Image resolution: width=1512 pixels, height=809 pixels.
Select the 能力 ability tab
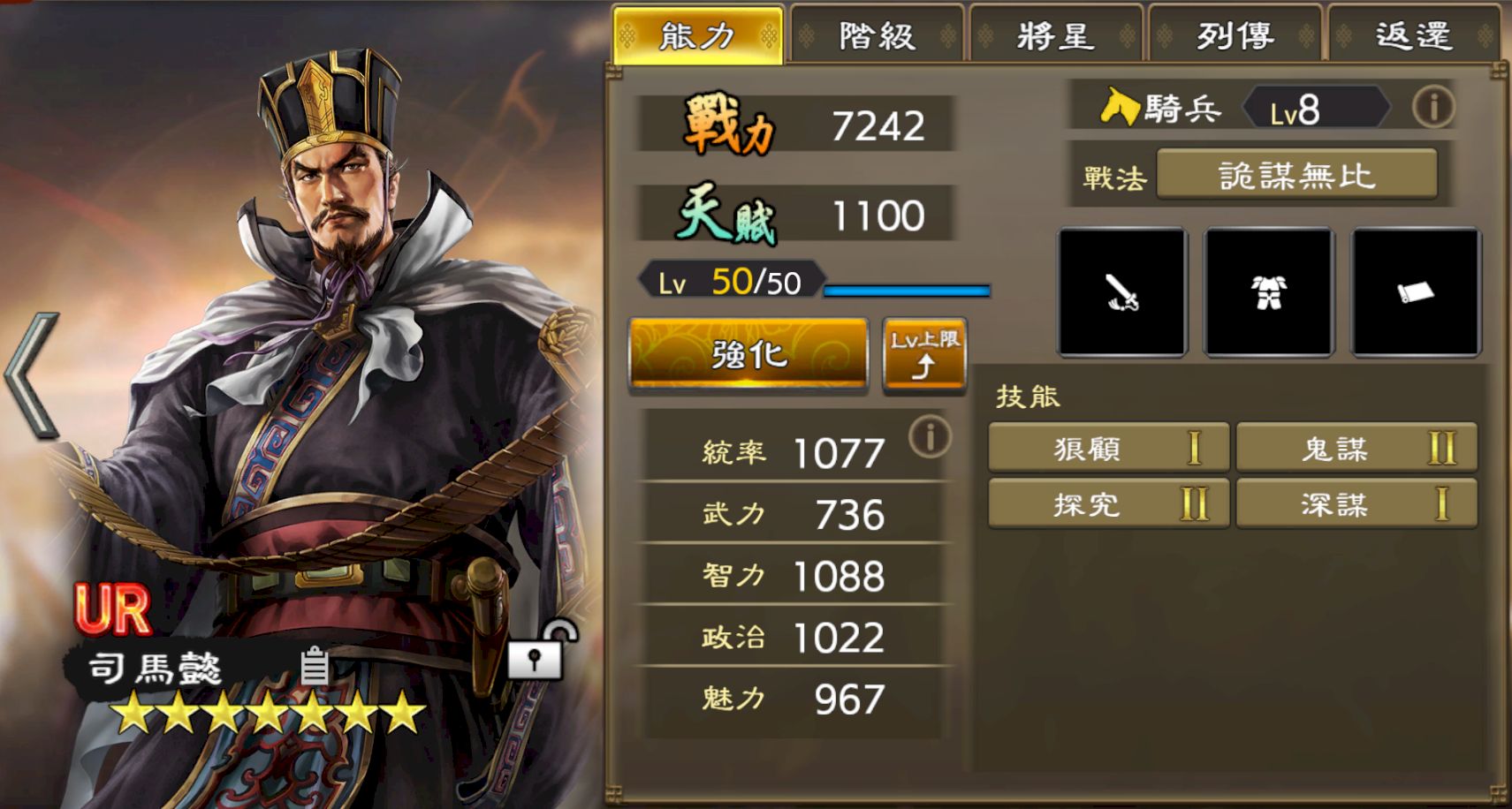[698, 35]
